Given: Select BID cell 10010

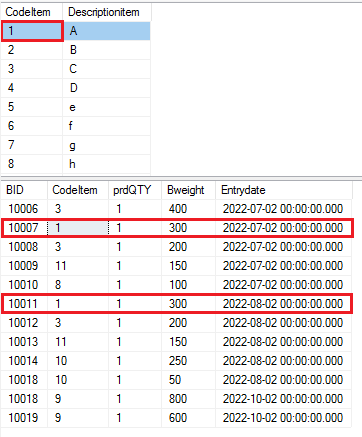Looking at the screenshot, I should click(x=24, y=285).
